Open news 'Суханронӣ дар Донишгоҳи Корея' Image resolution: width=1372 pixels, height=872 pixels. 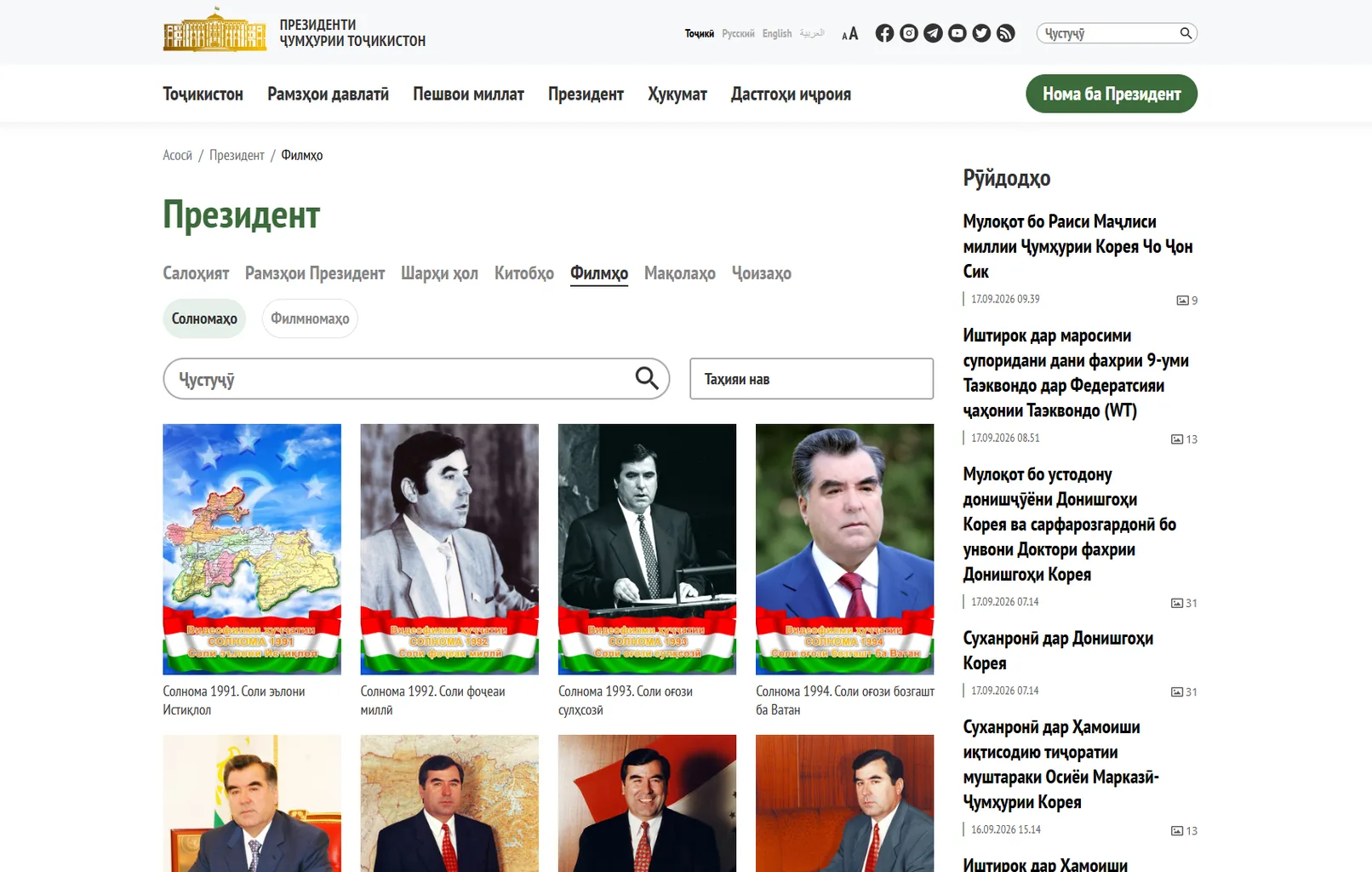point(1058,651)
